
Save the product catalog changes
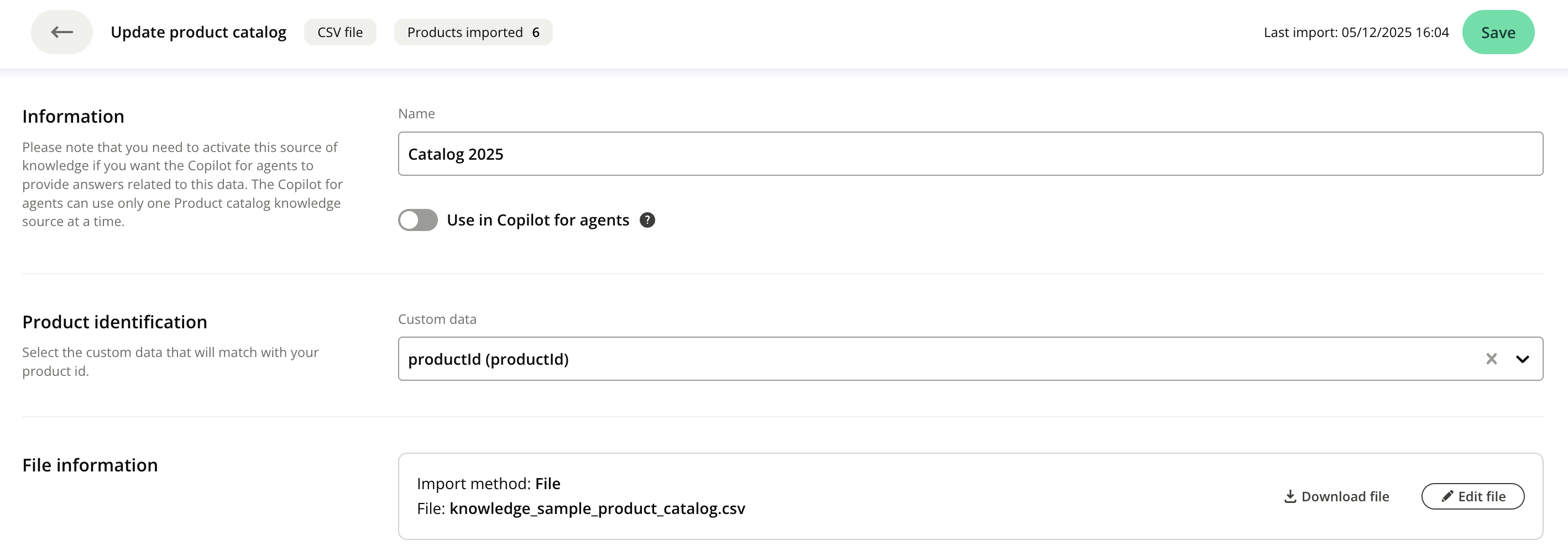click(x=1497, y=32)
